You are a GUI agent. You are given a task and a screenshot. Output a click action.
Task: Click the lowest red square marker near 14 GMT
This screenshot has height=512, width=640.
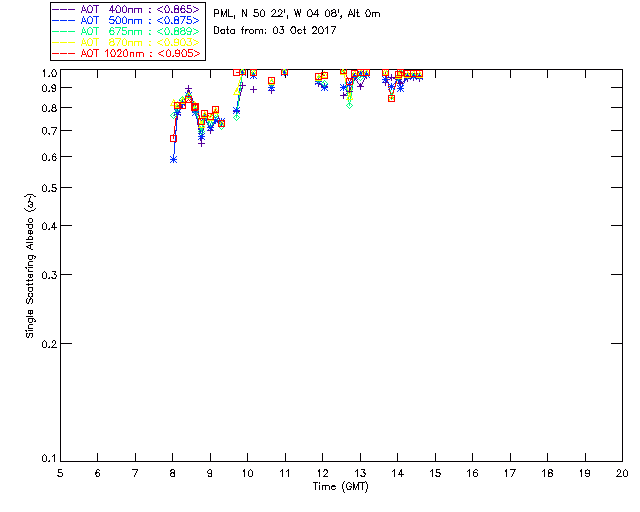(391, 98)
